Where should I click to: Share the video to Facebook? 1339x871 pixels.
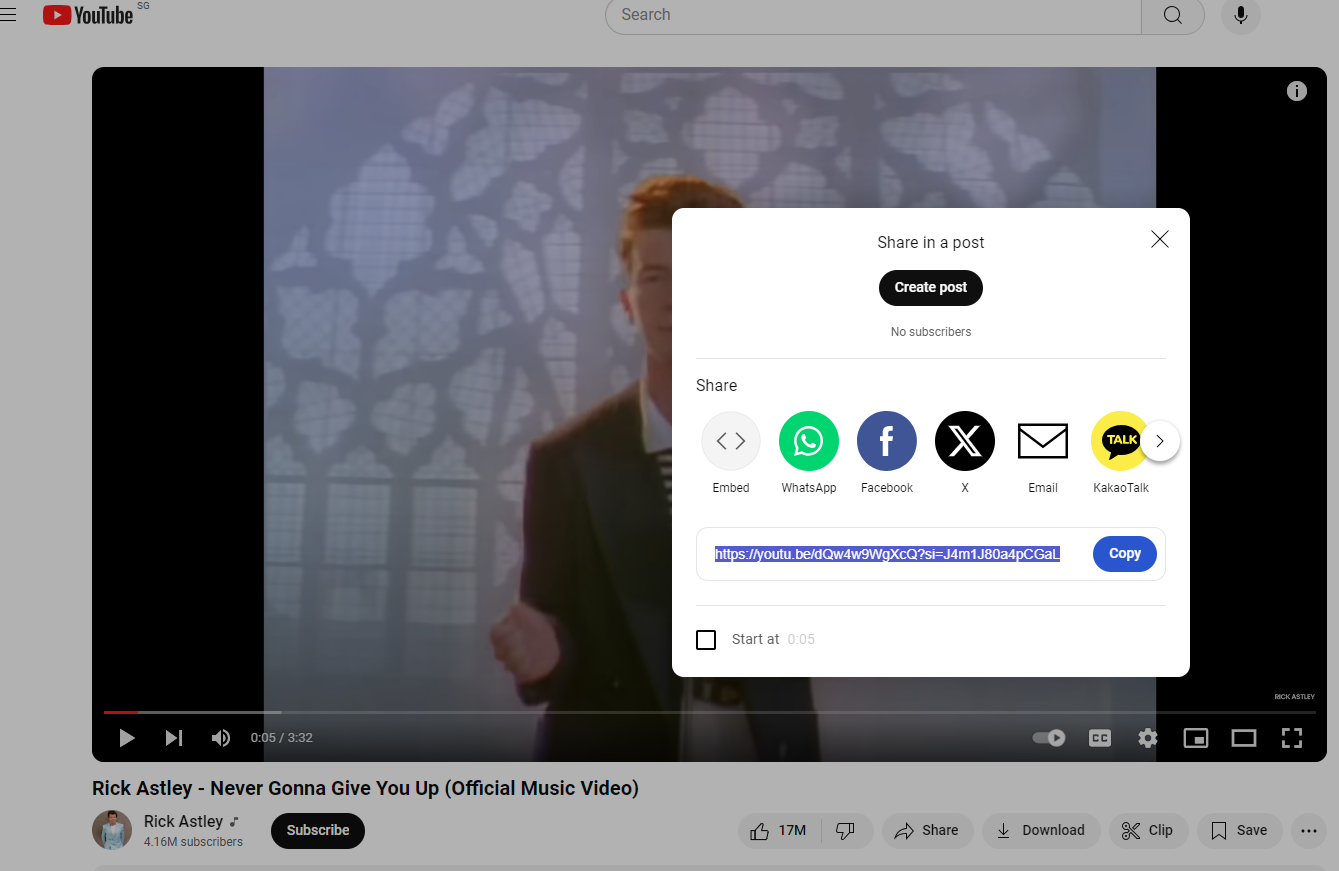[x=887, y=452]
